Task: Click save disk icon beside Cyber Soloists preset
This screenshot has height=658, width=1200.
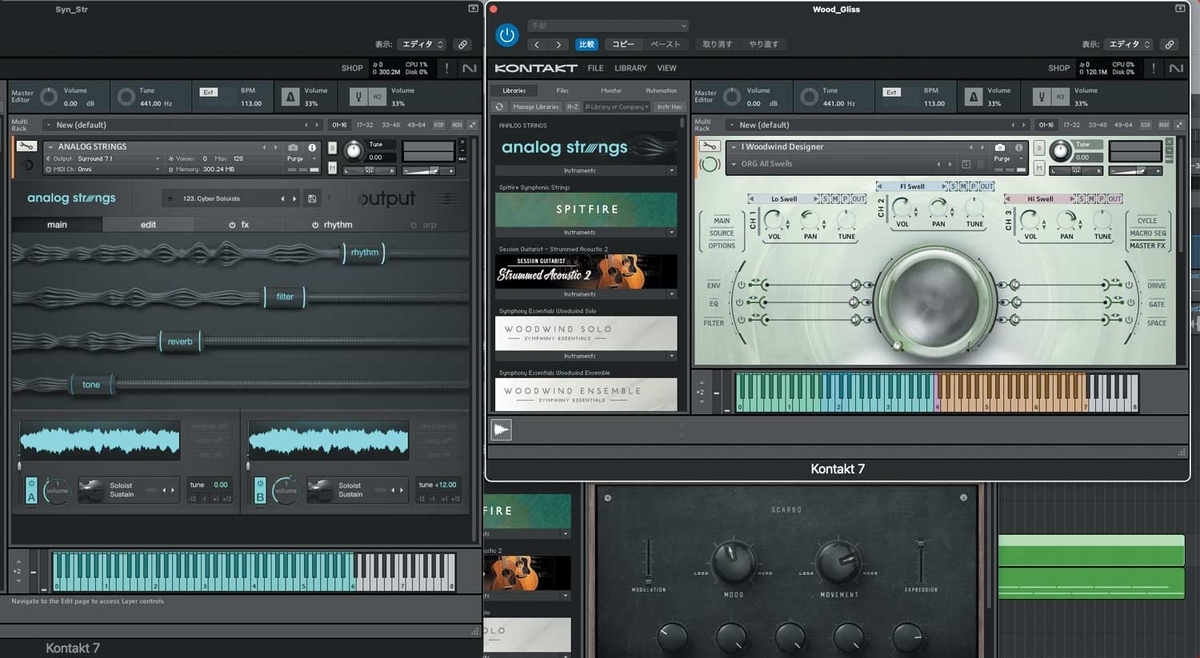Action: coord(312,199)
